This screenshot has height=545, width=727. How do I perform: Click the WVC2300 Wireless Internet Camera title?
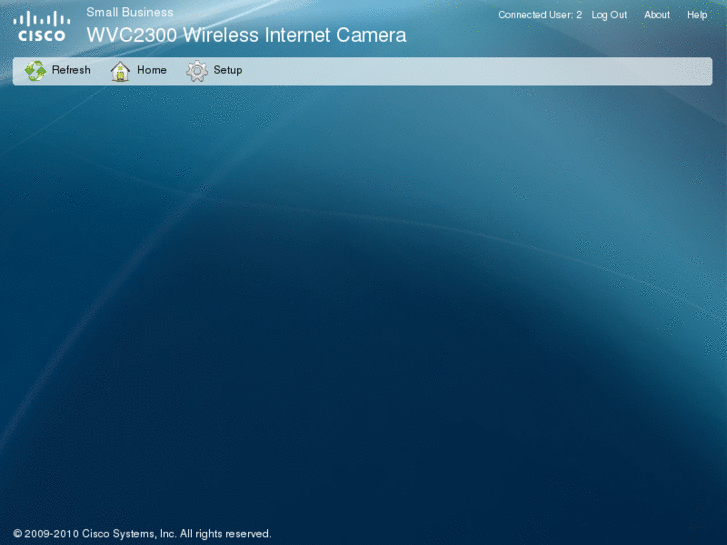pyautogui.click(x=246, y=35)
